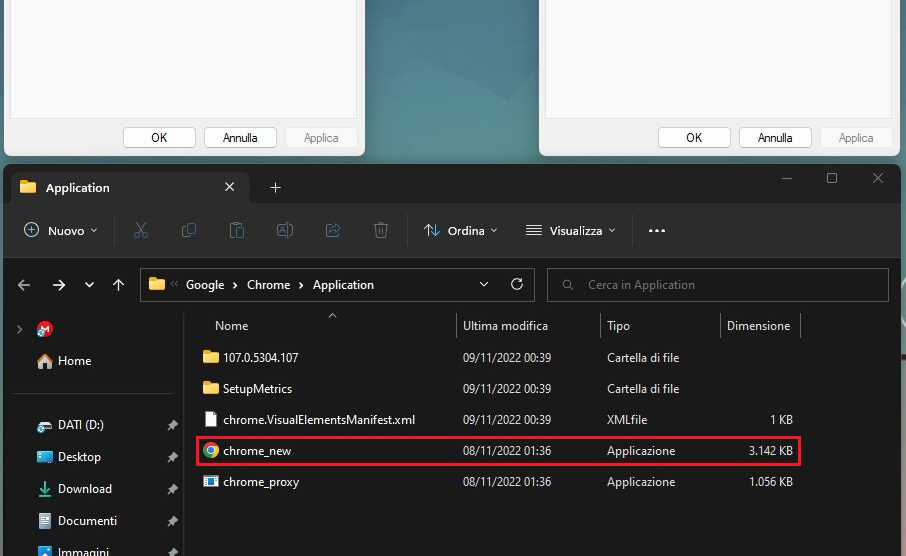The image size is (906, 556).
Task: Open Download folder in sidebar
Action: click(x=84, y=489)
